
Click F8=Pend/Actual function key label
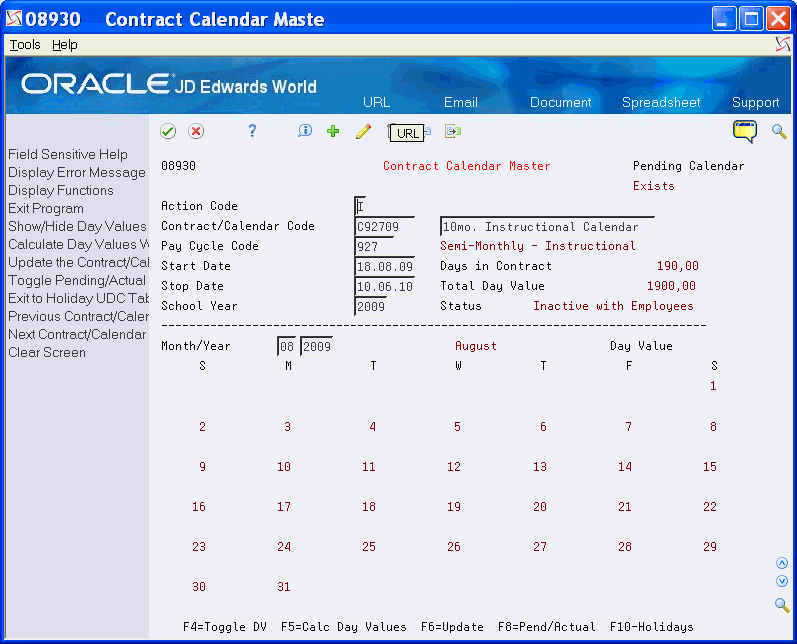tap(546, 627)
